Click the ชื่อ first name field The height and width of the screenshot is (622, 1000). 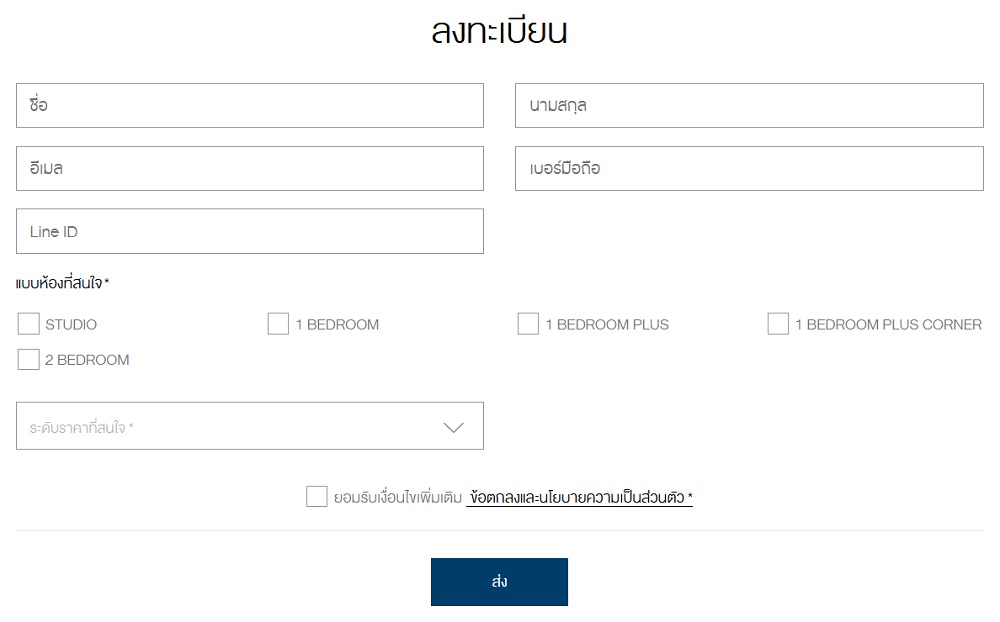tap(250, 105)
